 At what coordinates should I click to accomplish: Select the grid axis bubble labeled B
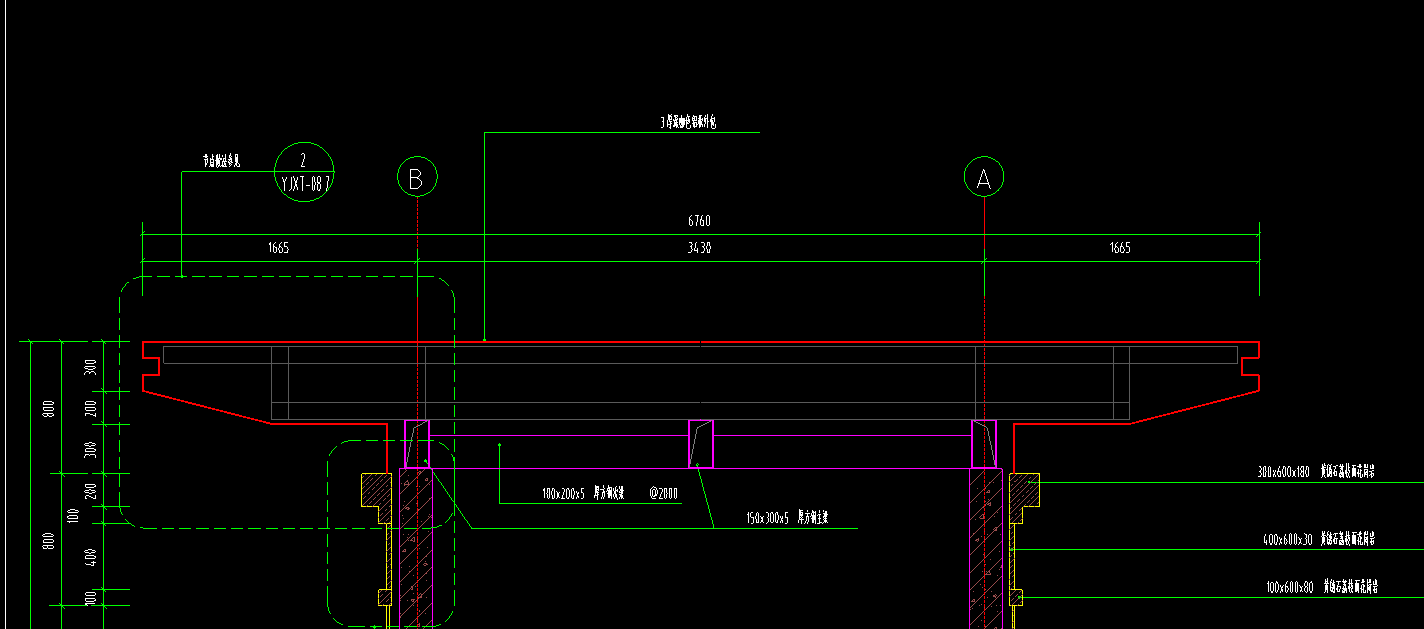point(417,178)
